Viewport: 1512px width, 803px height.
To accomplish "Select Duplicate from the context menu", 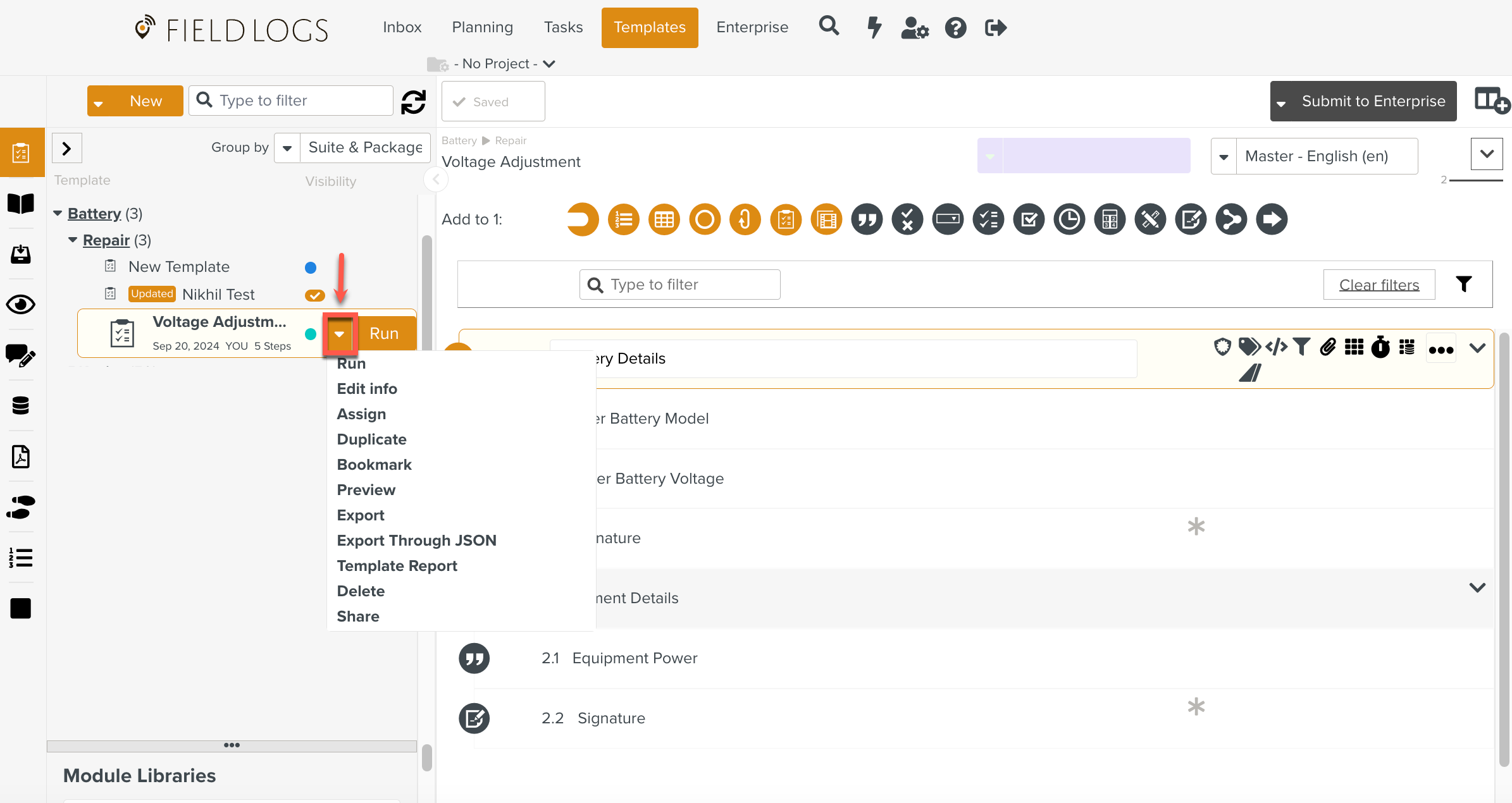I will tap(371, 439).
